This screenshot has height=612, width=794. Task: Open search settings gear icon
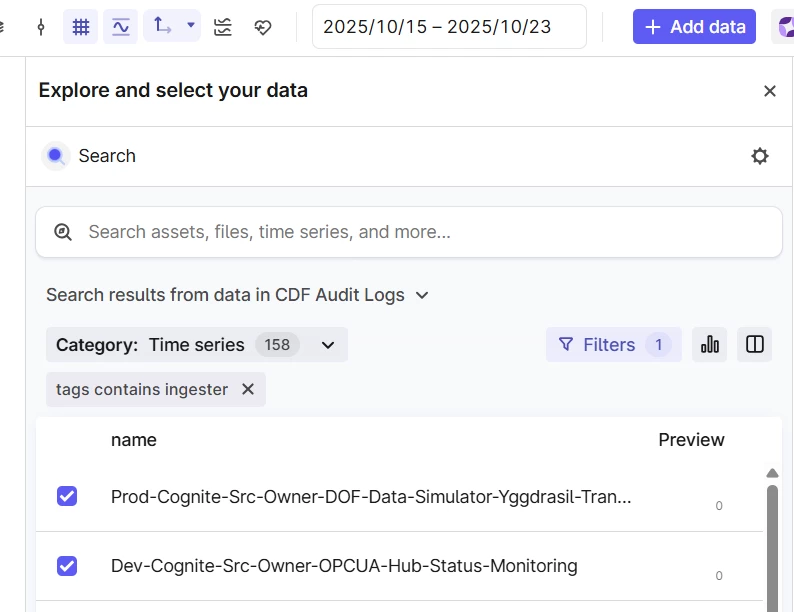click(760, 156)
